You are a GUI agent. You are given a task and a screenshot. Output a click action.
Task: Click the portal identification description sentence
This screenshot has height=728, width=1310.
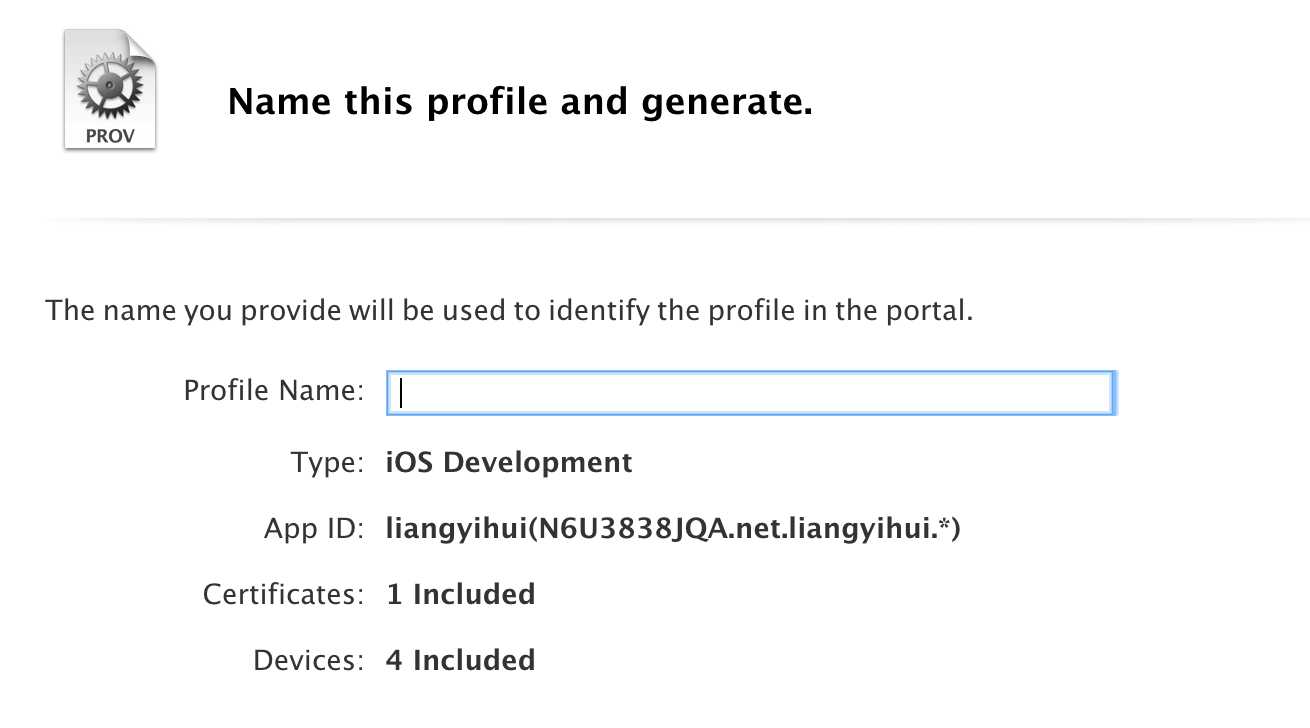pos(509,310)
